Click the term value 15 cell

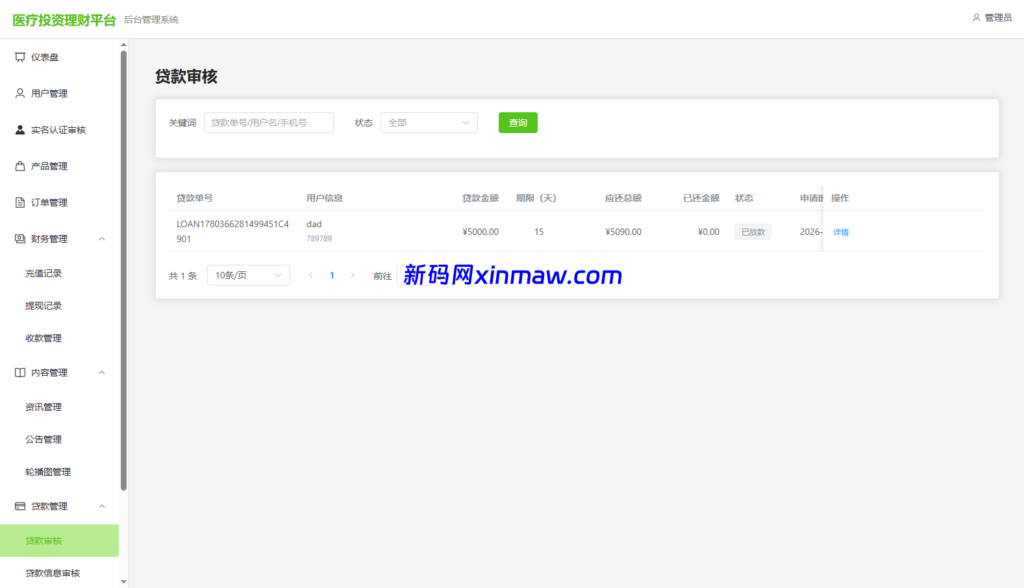[539, 232]
